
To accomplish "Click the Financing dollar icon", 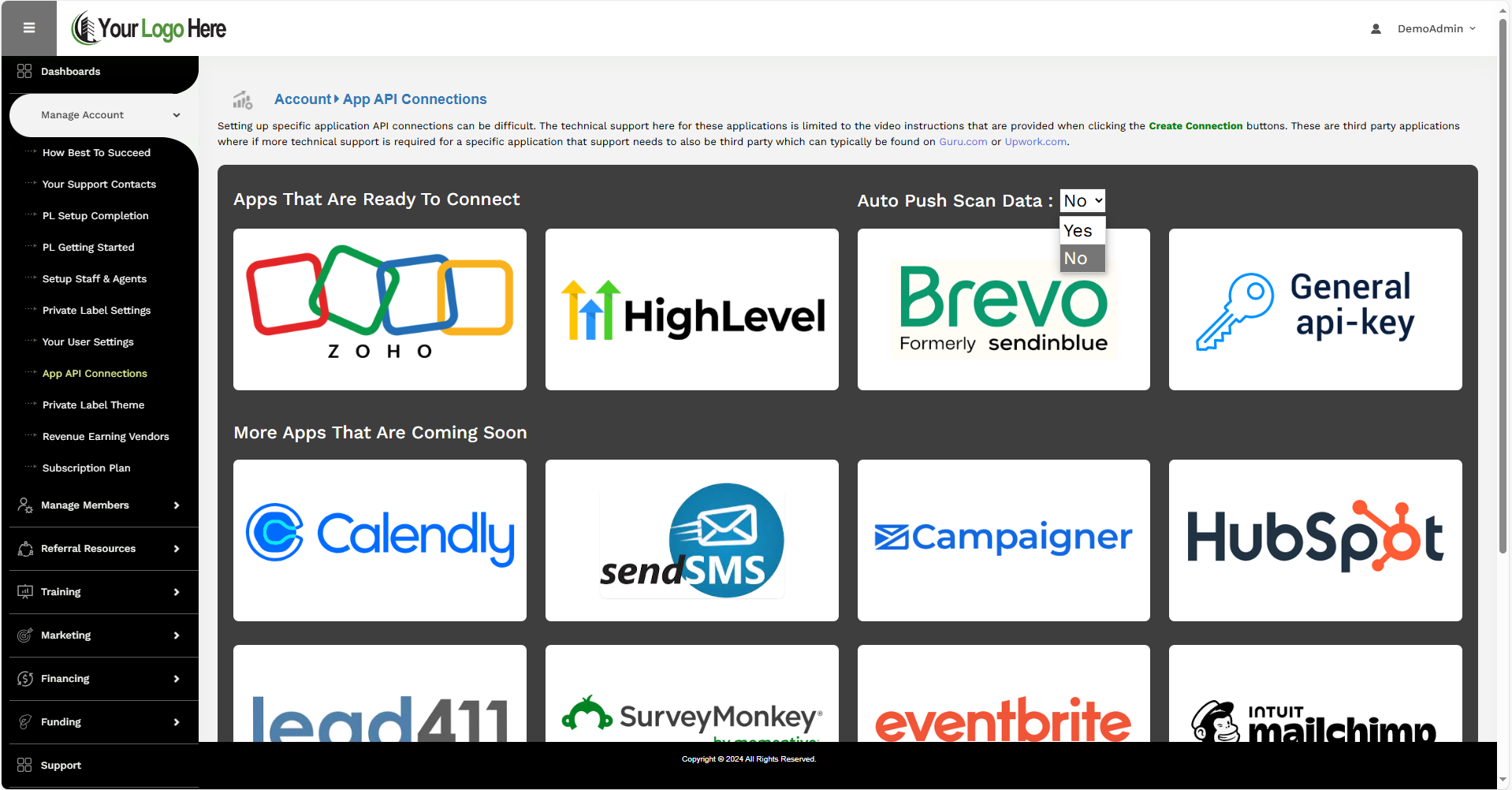I will (x=25, y=679).
